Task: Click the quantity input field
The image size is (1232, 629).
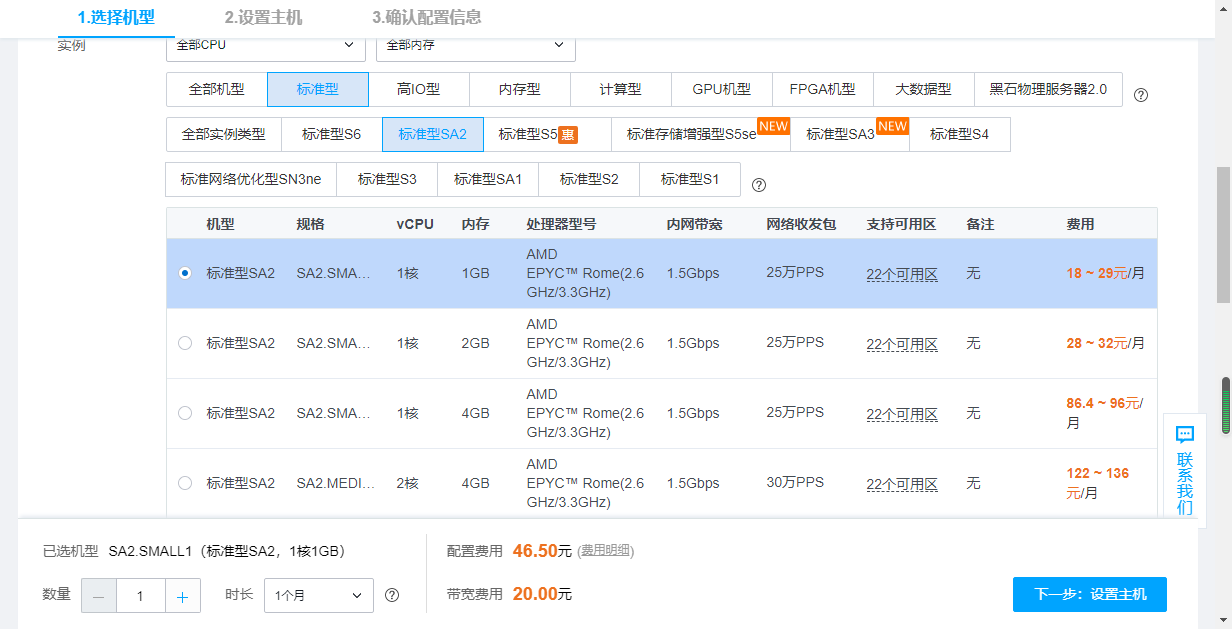Action: [x=140, y=596]
